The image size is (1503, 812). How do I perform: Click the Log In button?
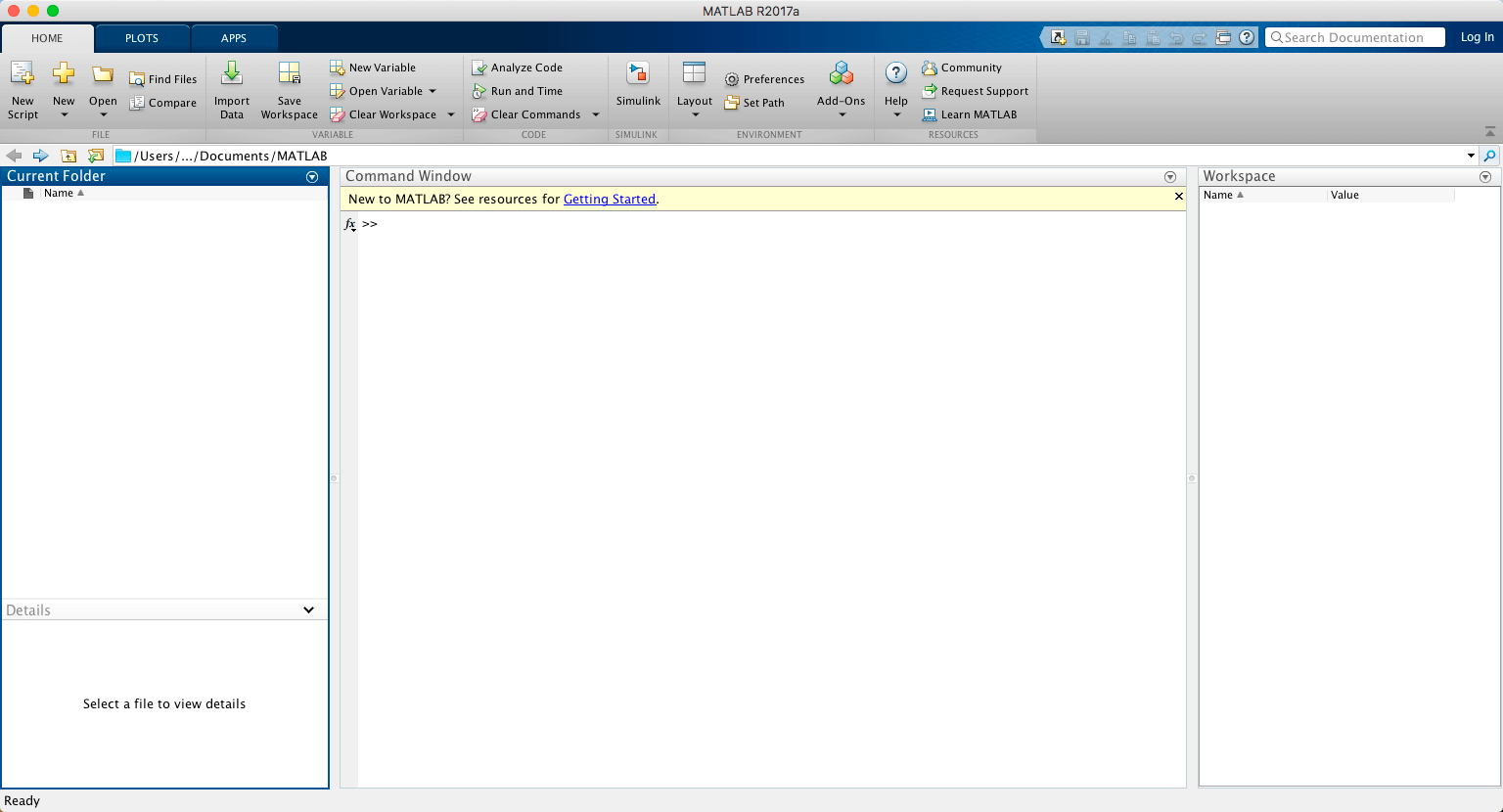point(1477,37)
